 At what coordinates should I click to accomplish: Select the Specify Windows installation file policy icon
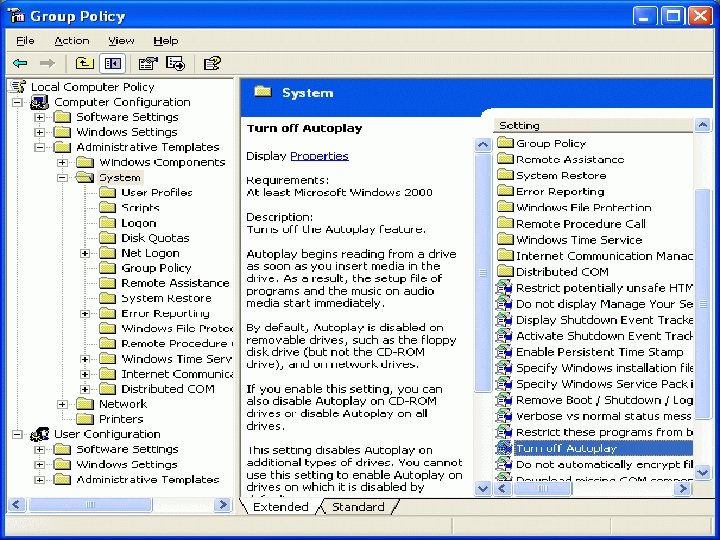(x=504, y=368)
